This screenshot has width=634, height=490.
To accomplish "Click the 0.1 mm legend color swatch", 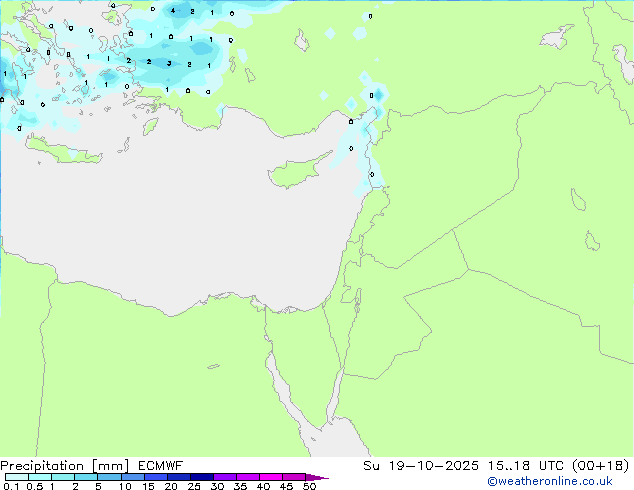I will 17,477.
